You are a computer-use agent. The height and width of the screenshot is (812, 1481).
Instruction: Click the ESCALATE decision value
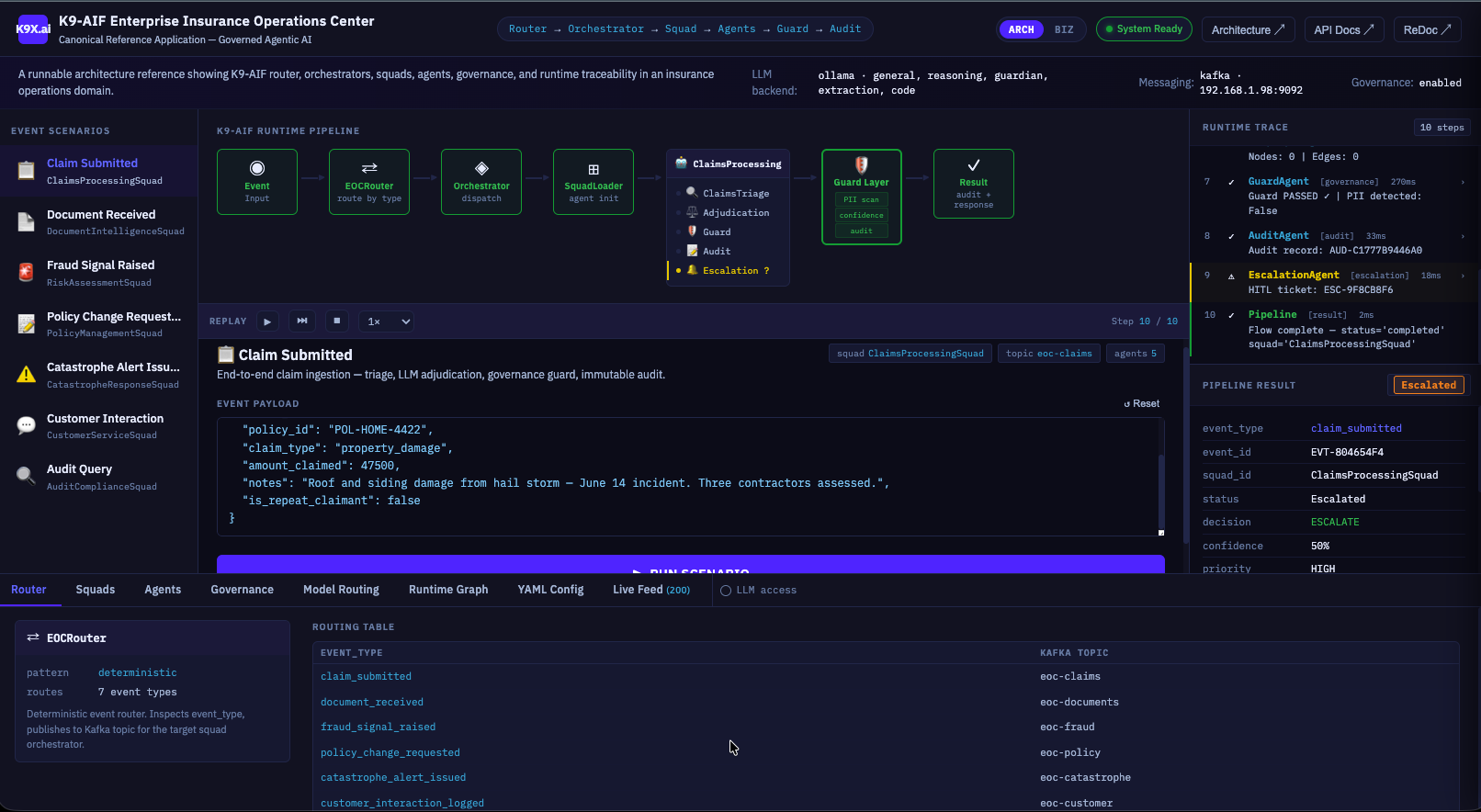coord(1335,522)
